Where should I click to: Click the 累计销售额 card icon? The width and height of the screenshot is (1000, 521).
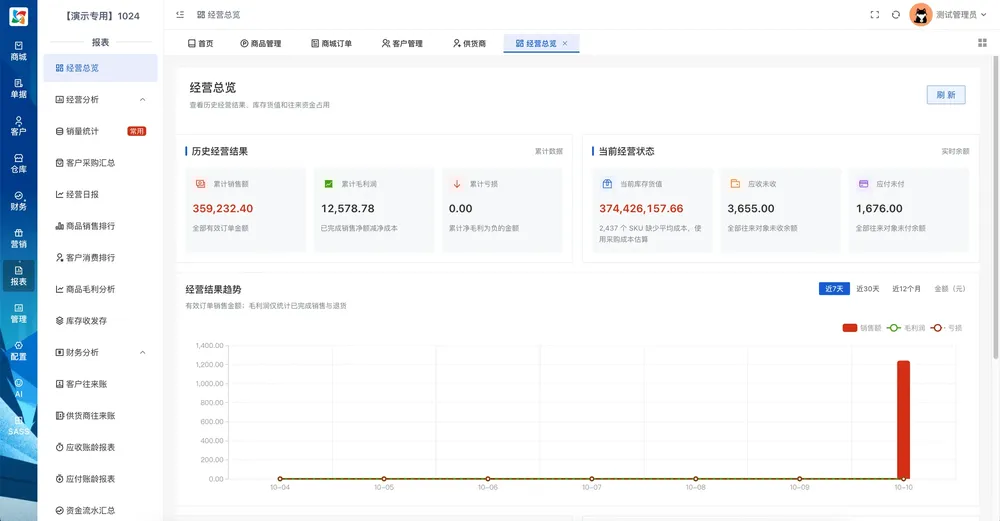coord(200,184)
